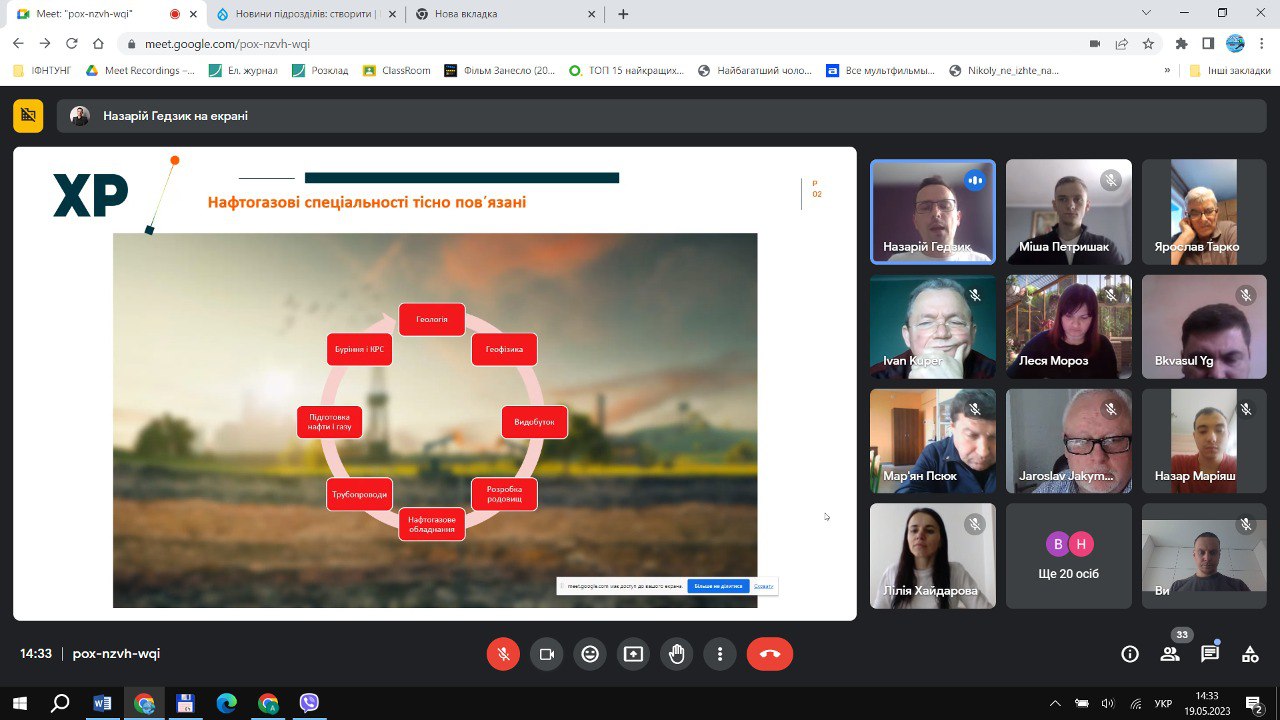Viewport: 1280px width, 720px height.
Task: Leave the call with the red hang-up button
Action: click(769, 654)
